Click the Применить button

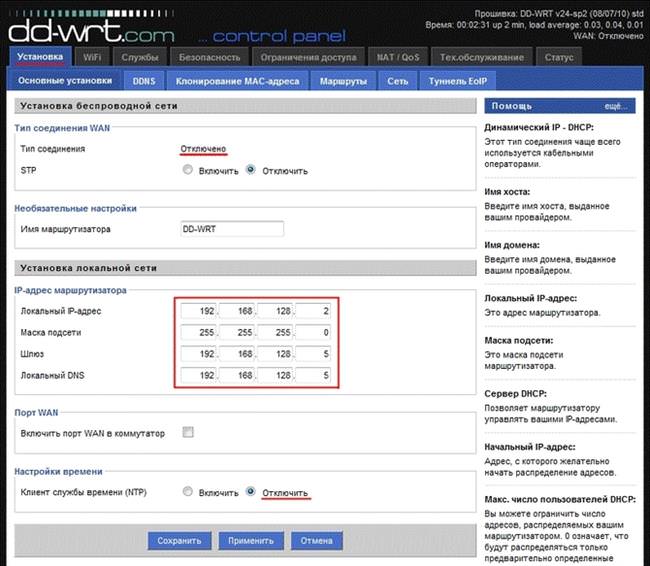pos(251,541)
